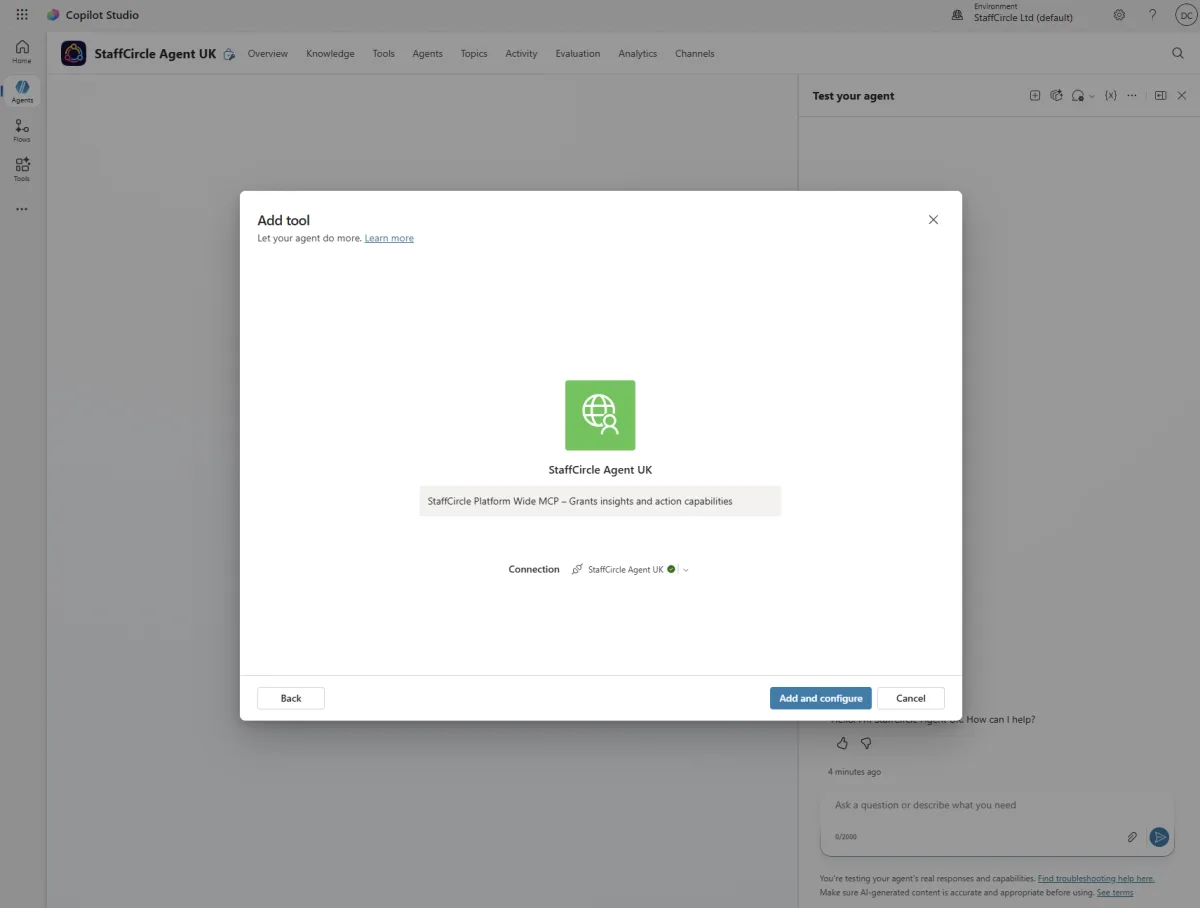Show more sidebar options ellipsis
Screen dimensions: 1200x908
pyautogui.click(x=22, y=209)
